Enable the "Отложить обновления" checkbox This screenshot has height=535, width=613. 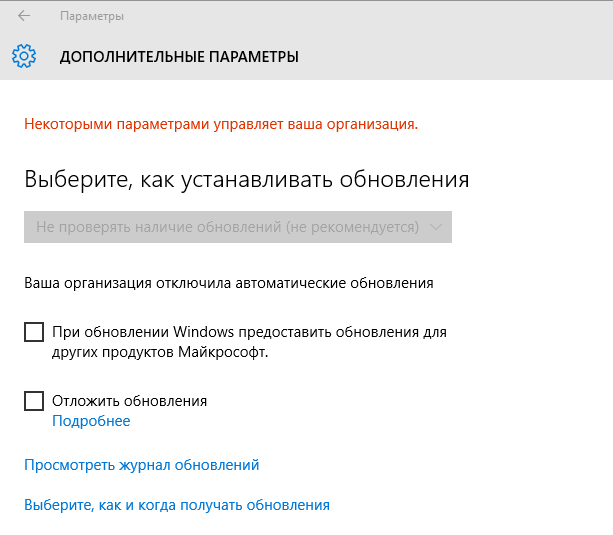[34, 401]
